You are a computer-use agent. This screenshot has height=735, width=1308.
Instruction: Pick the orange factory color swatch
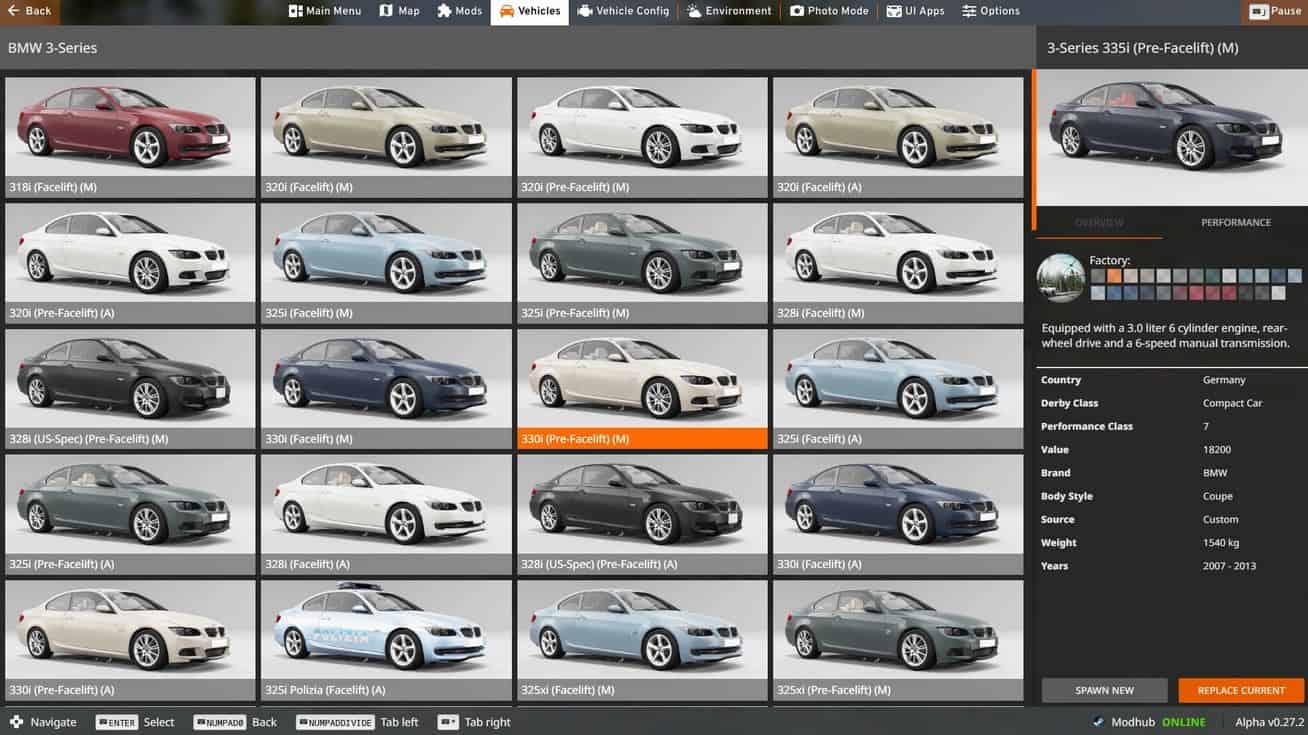pos(1114,276)
